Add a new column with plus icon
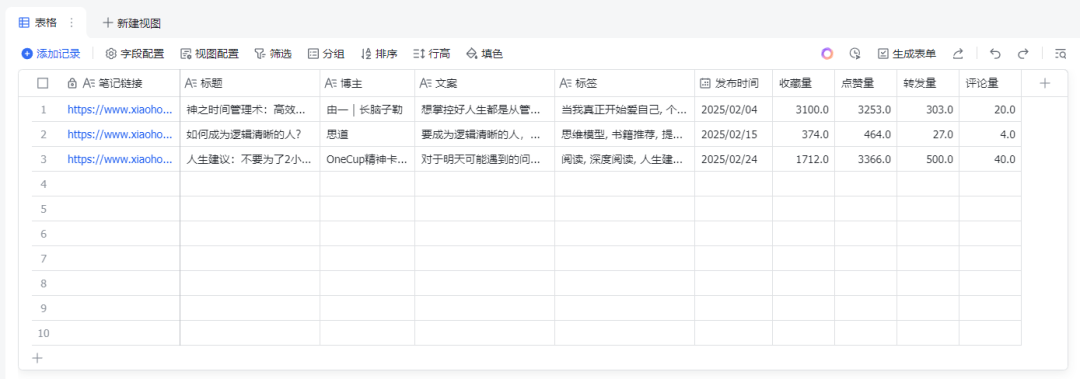Screen dimensions: 1080x379 (1044, 83)
